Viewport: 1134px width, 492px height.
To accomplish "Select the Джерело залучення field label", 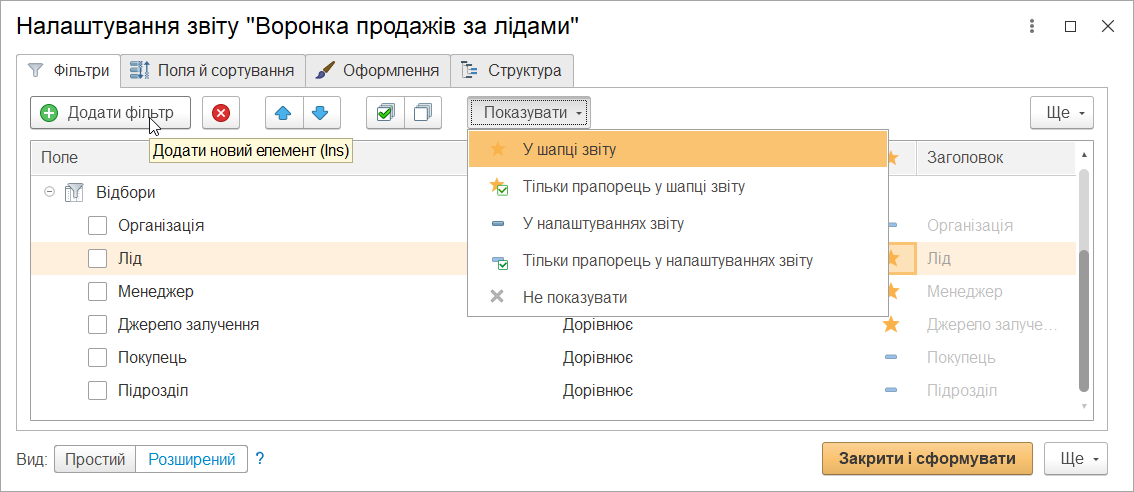I will coord(189,325).
